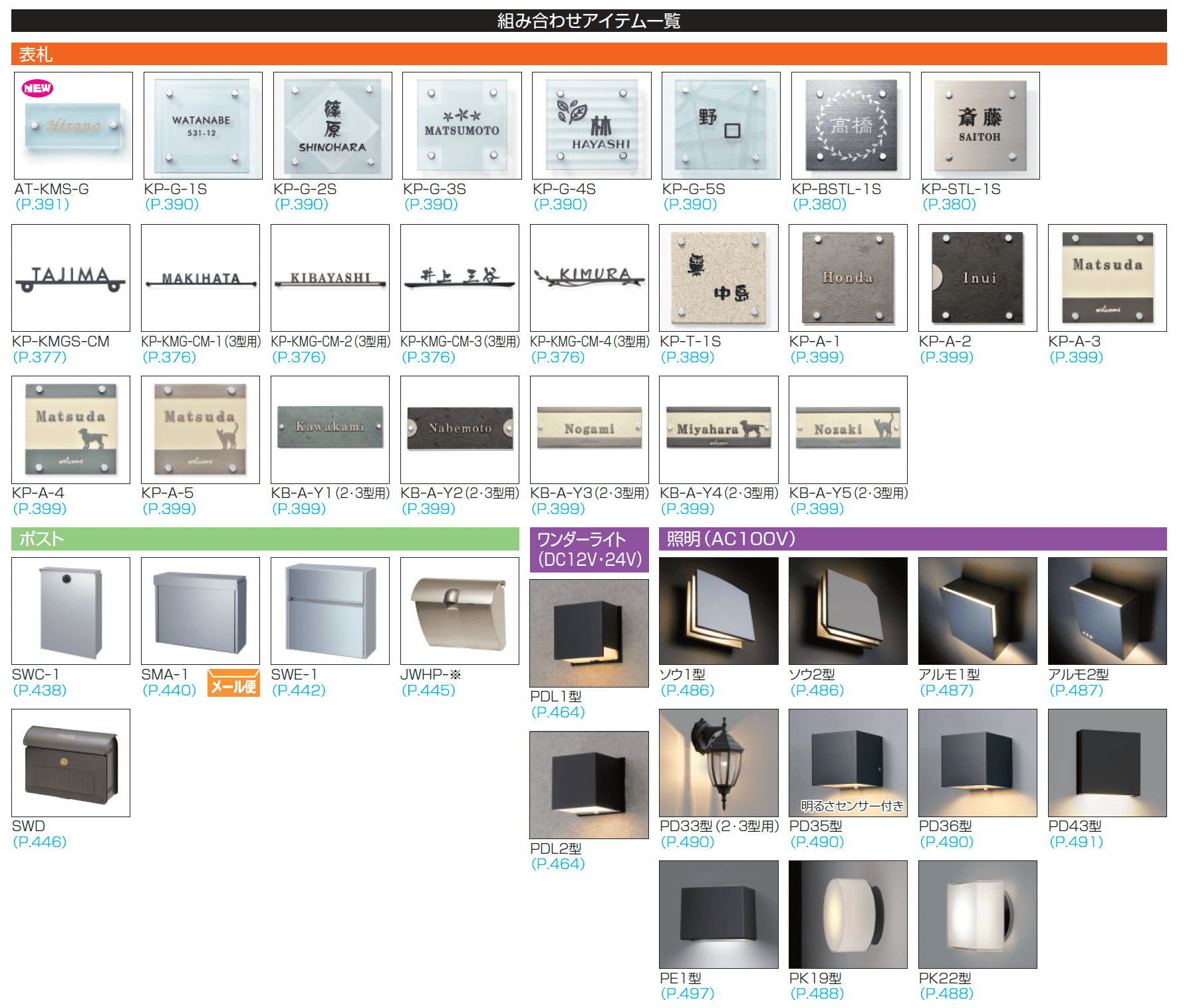
Task: Choose the KP-T-1S owl tile nameplate
Action: coord(718,278)
